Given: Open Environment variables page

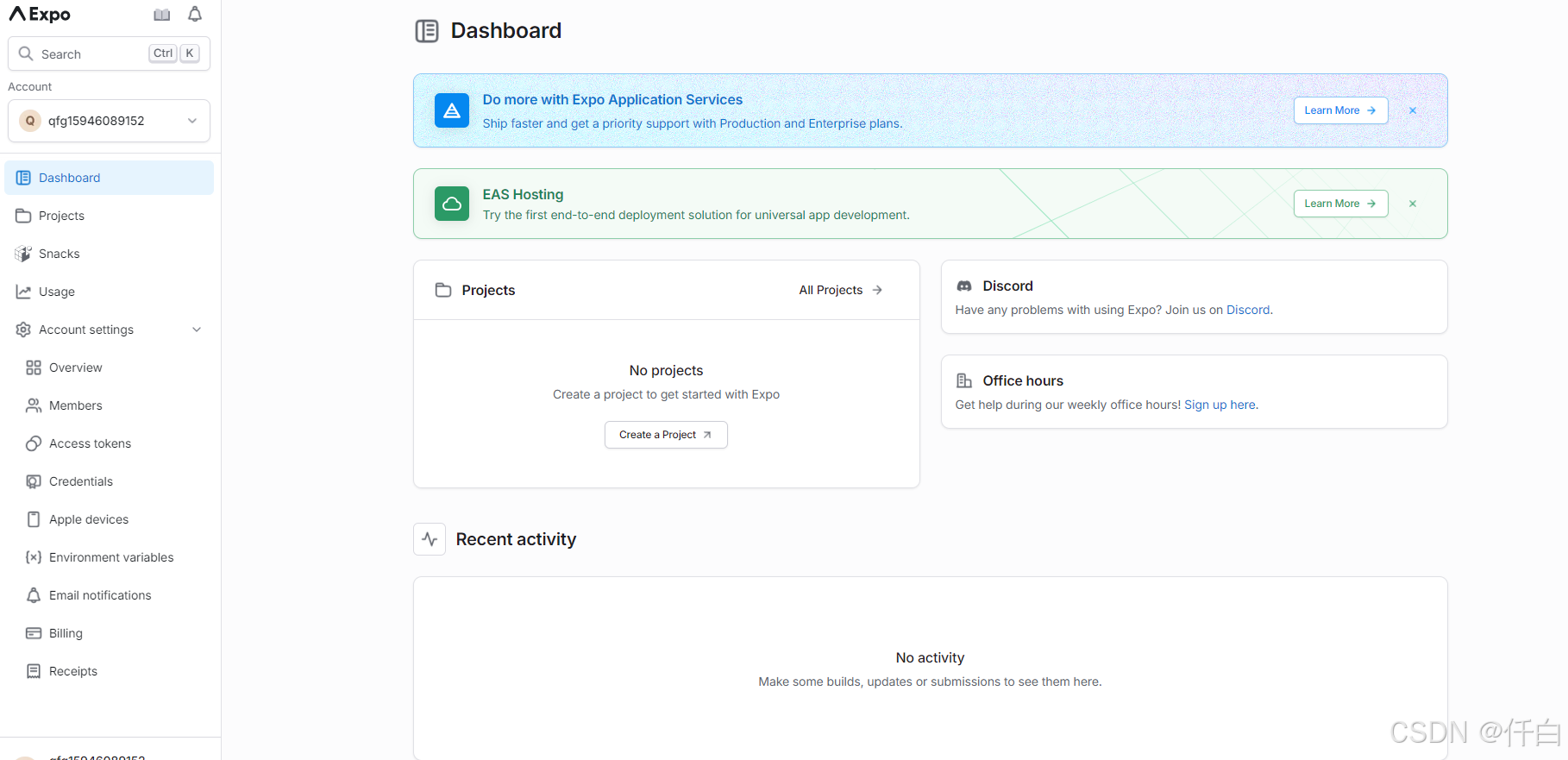Looking at the screenshot, I should [x=109, y=557].
